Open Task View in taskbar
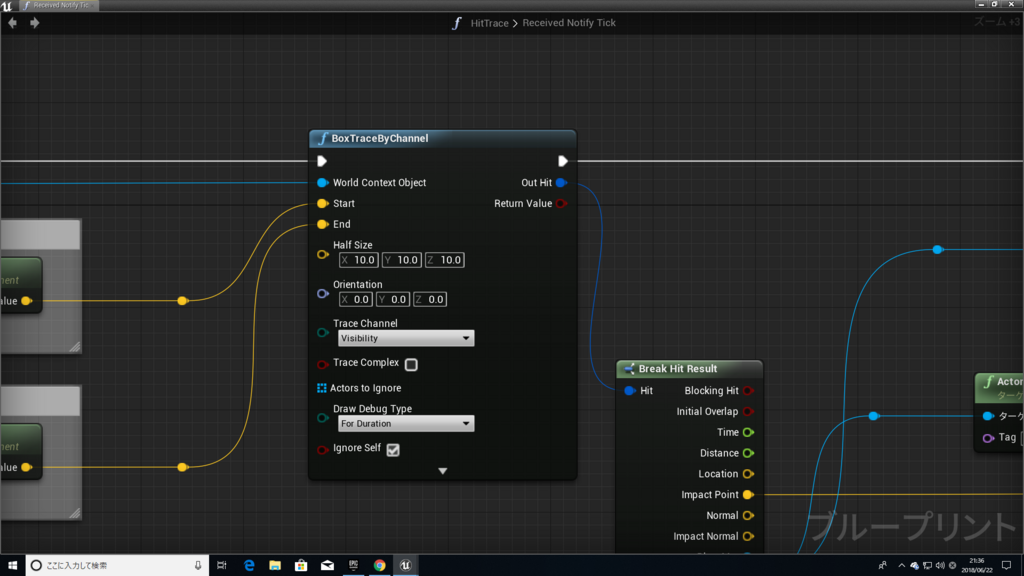The width and height of the screenshot is (1024, 576). (x=222, y=566)
